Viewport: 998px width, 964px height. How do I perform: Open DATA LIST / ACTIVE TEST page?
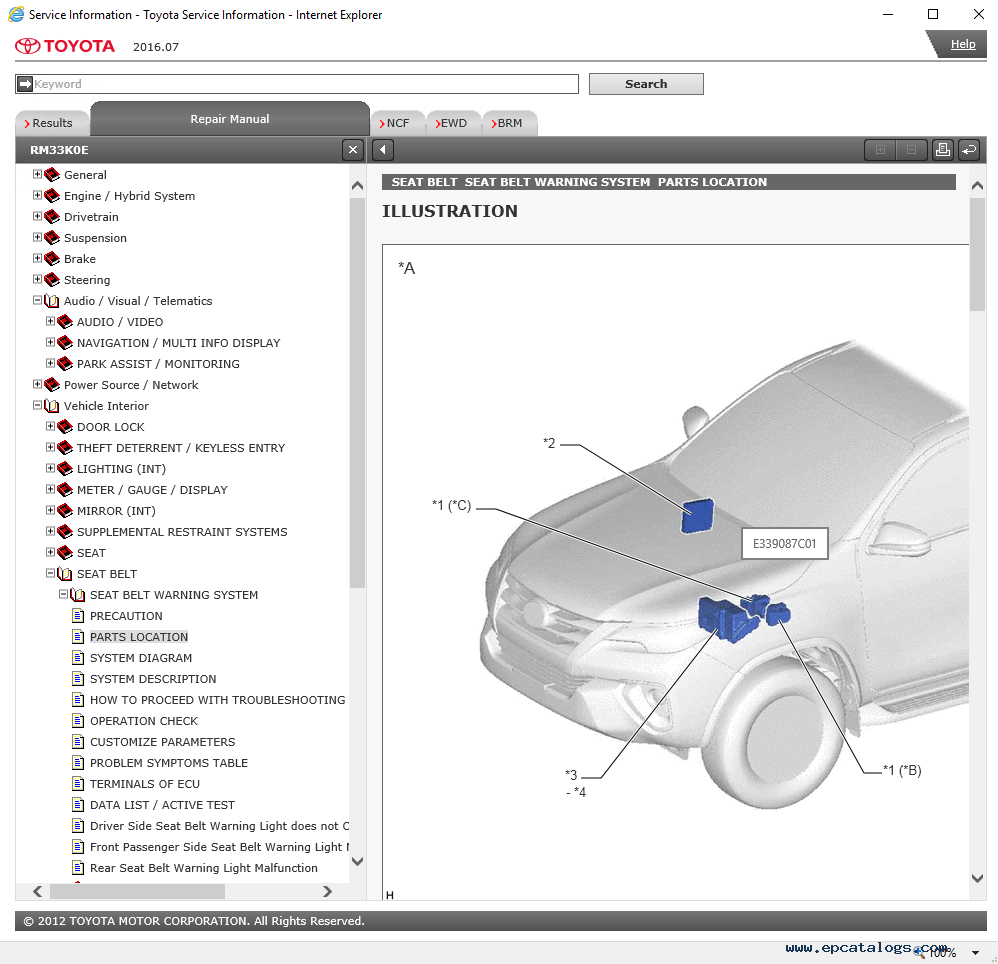[162, 804]
